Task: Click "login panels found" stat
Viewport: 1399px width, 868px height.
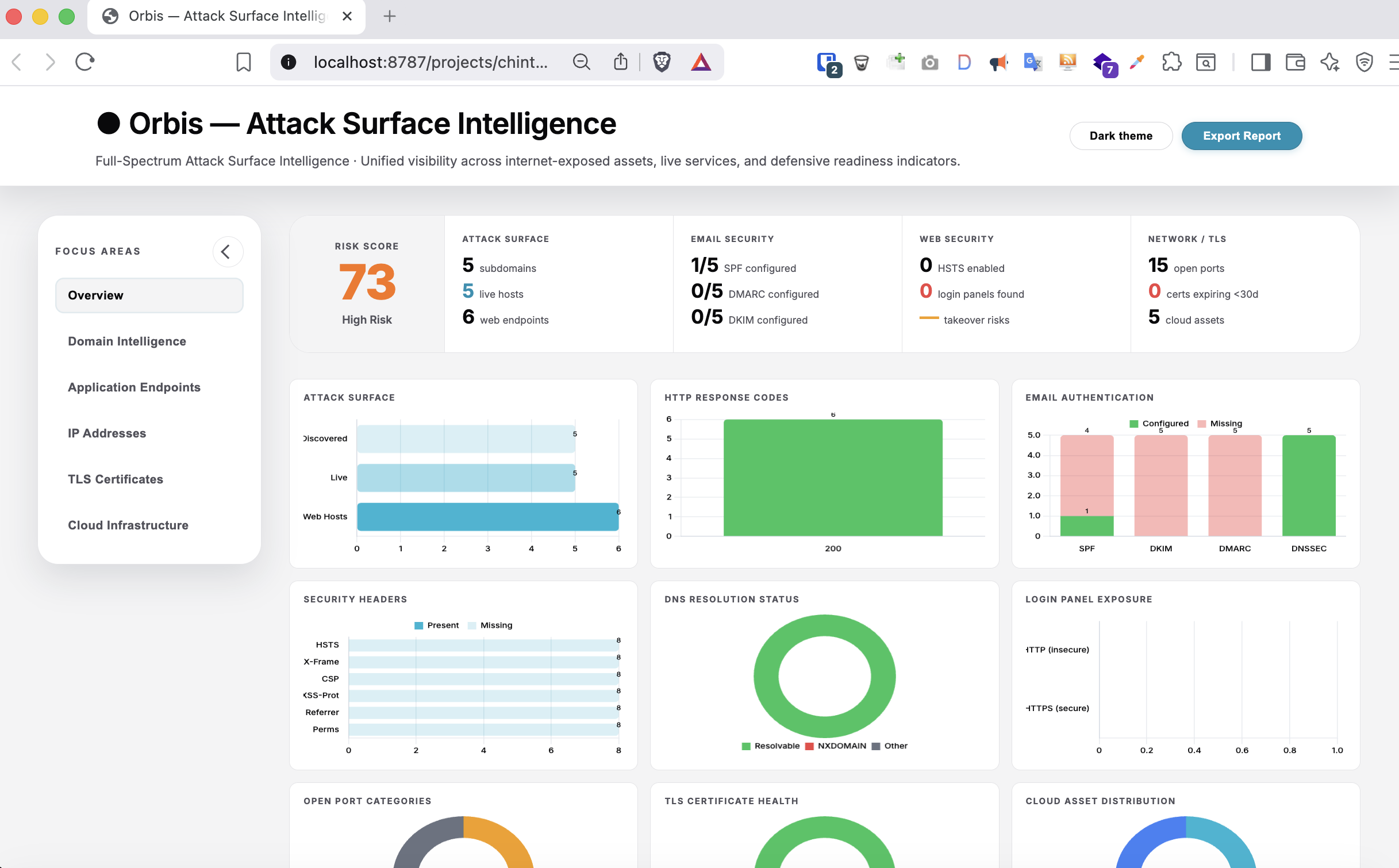Action: click(981, 294)
